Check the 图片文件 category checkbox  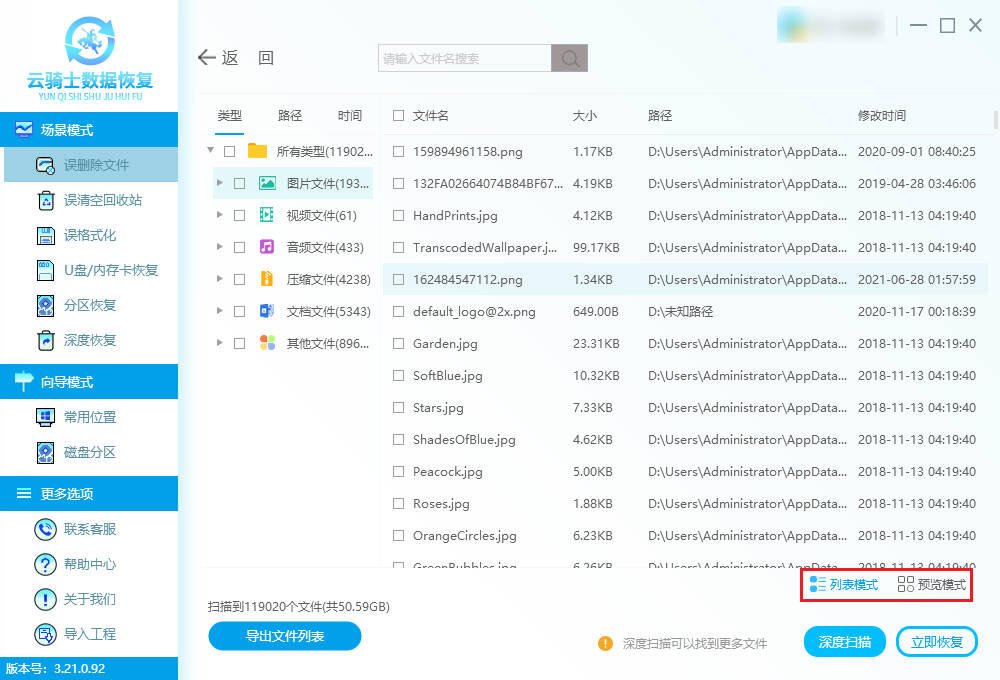click(239, 184)
